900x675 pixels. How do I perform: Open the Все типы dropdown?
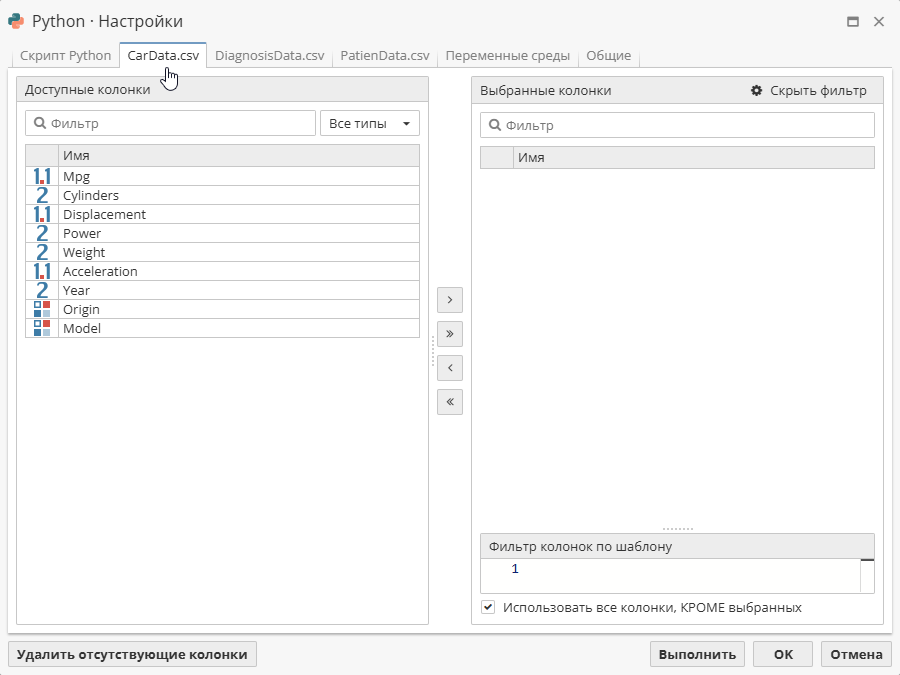pyautogui.click(x=370, y=122)
